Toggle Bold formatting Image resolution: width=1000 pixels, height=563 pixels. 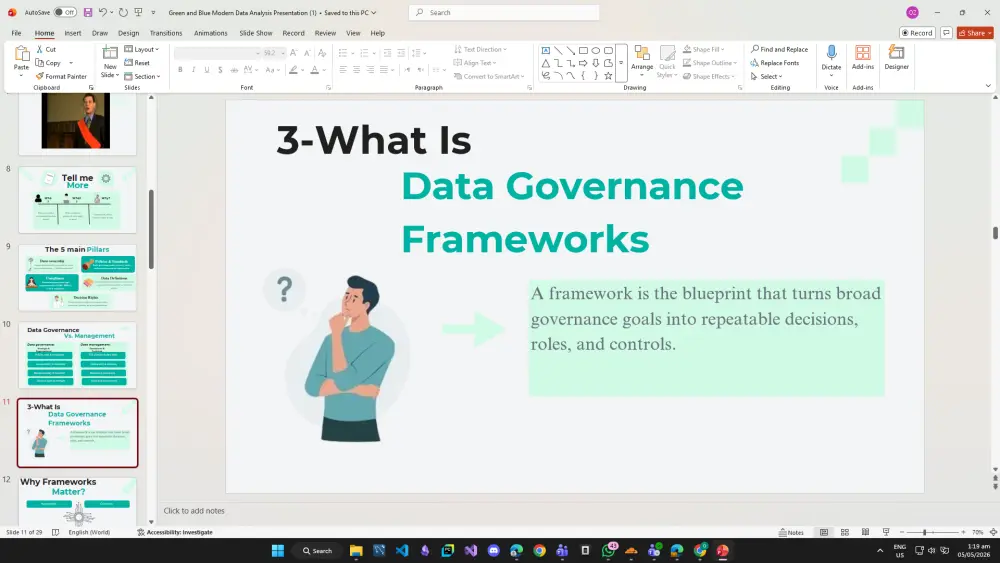[180, 69]
